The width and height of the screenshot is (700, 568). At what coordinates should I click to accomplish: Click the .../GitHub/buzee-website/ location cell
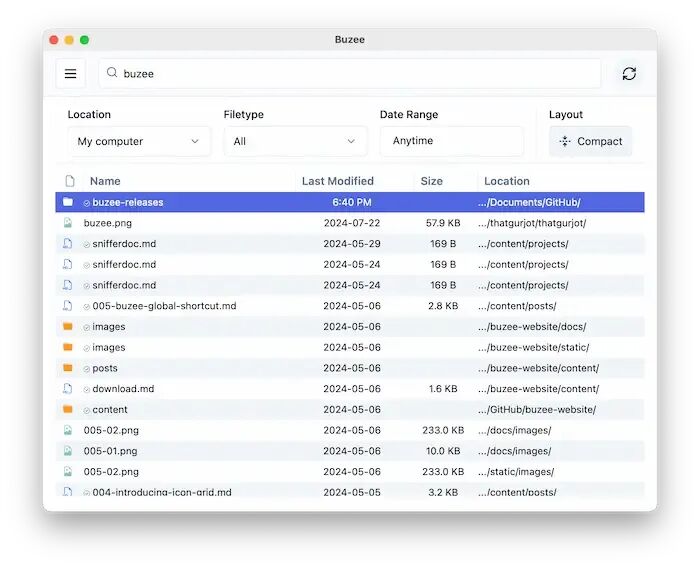coord(537,409)
